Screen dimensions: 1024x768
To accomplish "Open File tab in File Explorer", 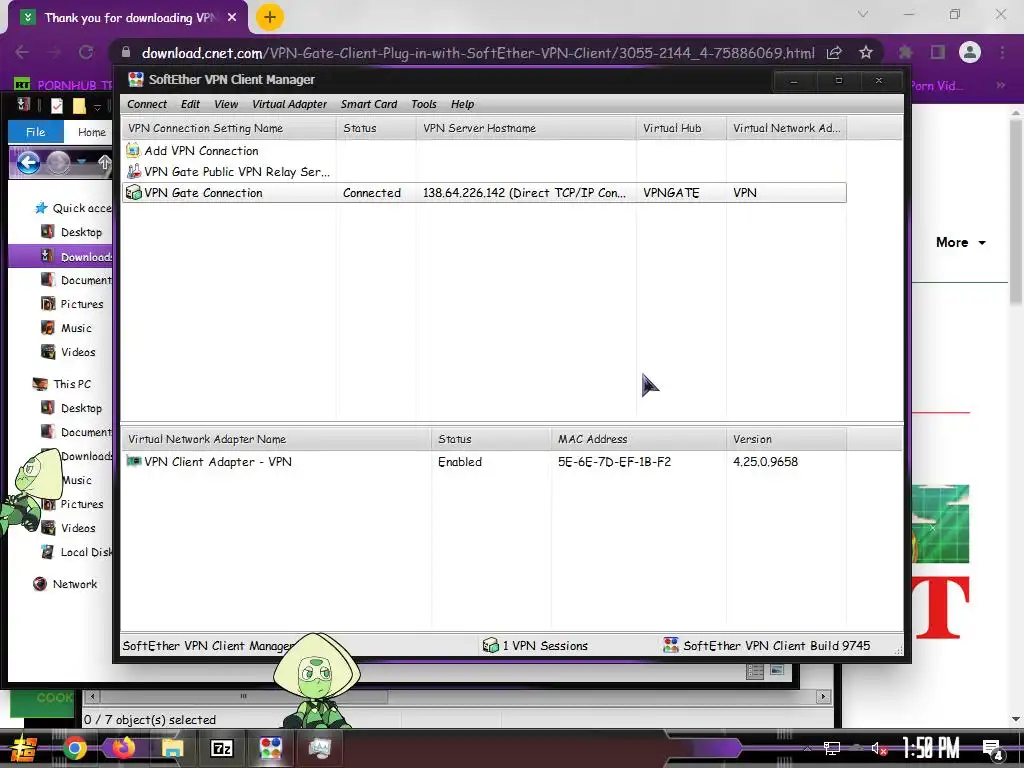I will 36,132.
